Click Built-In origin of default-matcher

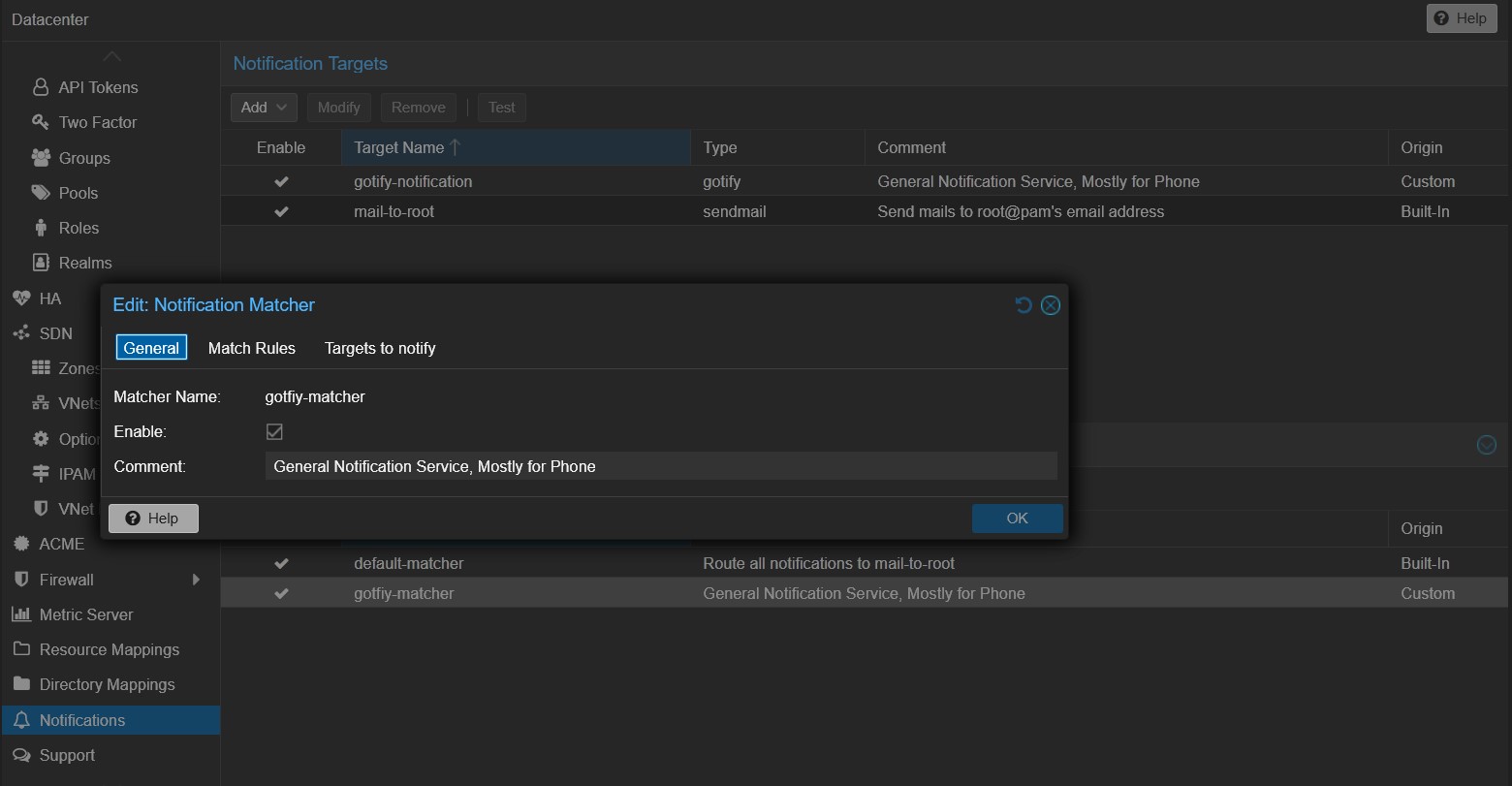(x=1426, y=563)
